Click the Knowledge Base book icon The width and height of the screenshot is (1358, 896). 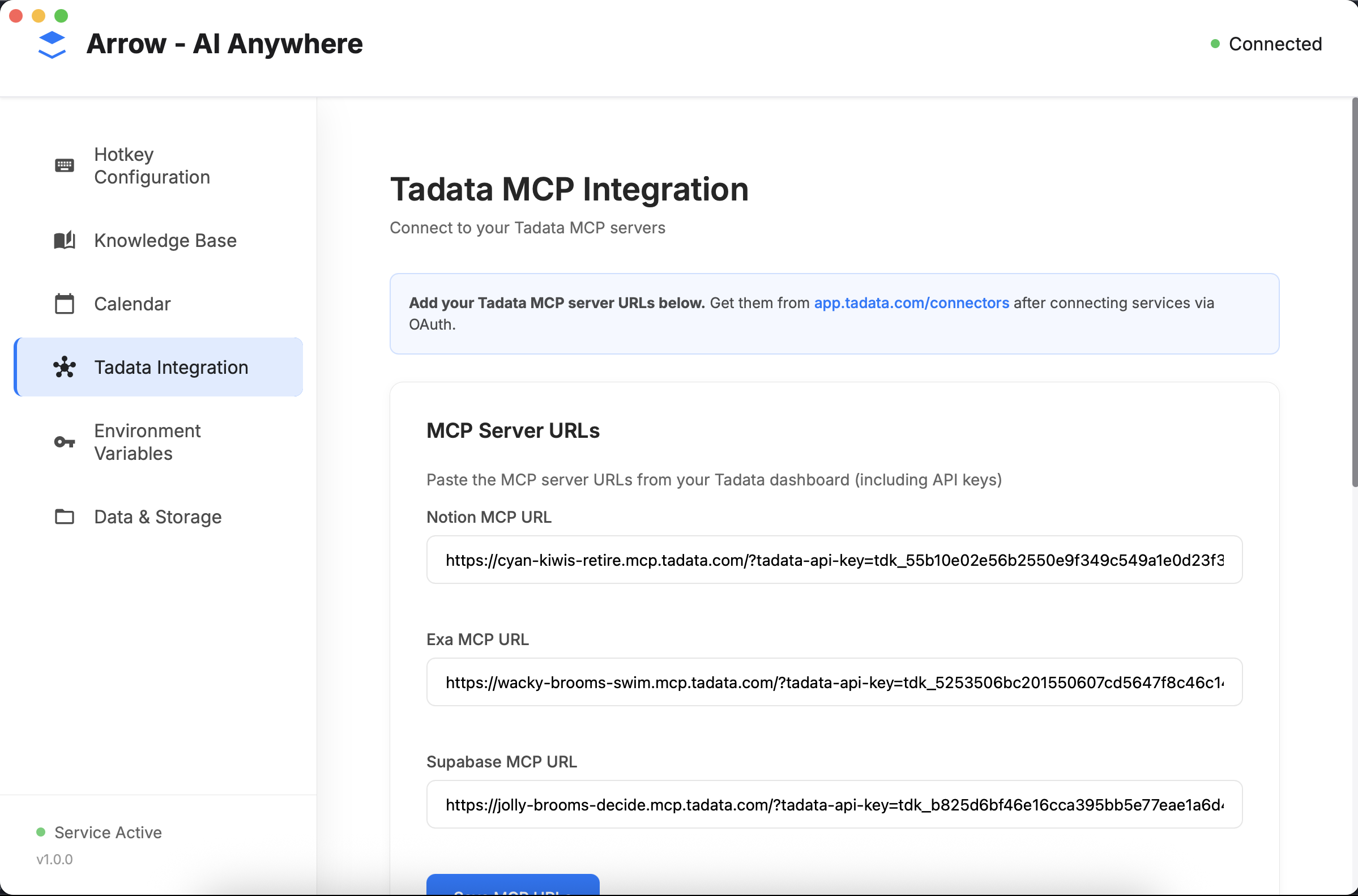click(x=64, y=241)
